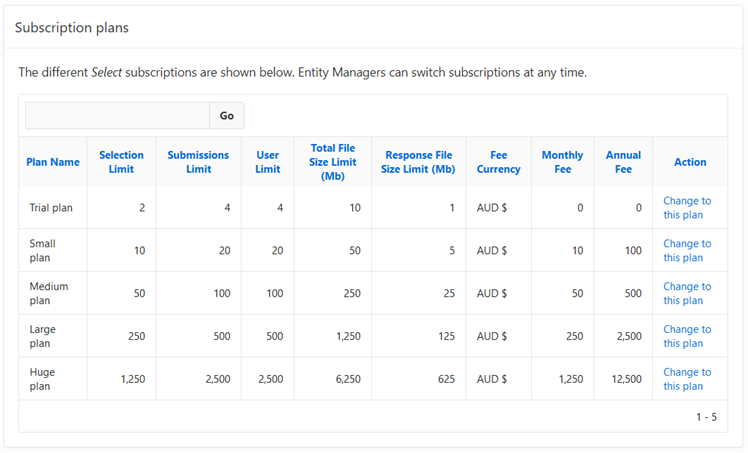Sort by Response File Size Limit header

418,162
